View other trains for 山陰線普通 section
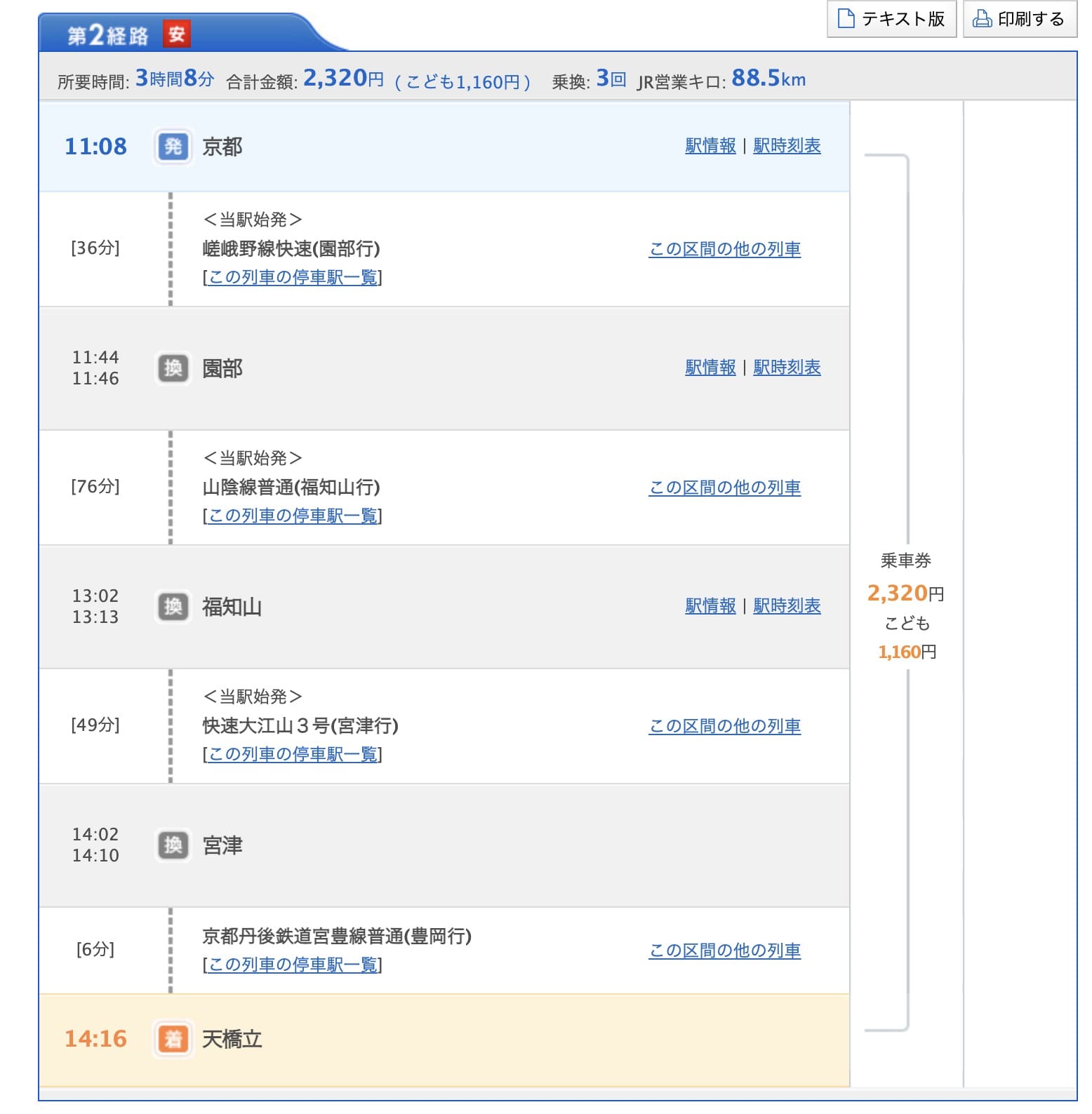This screenshot has height=1114, width=1092. pyautogui.click(x=725, y=488)
